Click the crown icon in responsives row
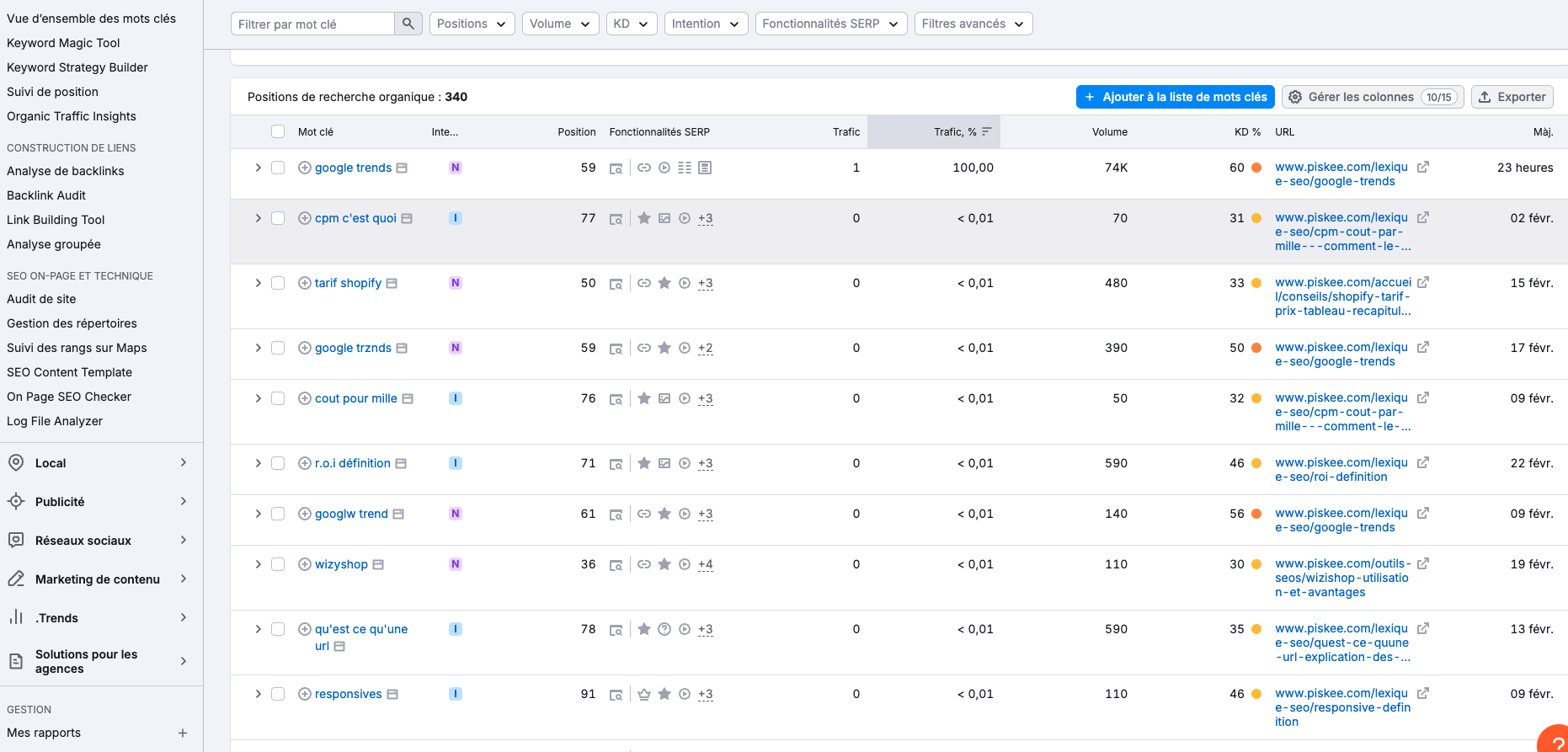The image size is (1568, 752). [644, 694]
